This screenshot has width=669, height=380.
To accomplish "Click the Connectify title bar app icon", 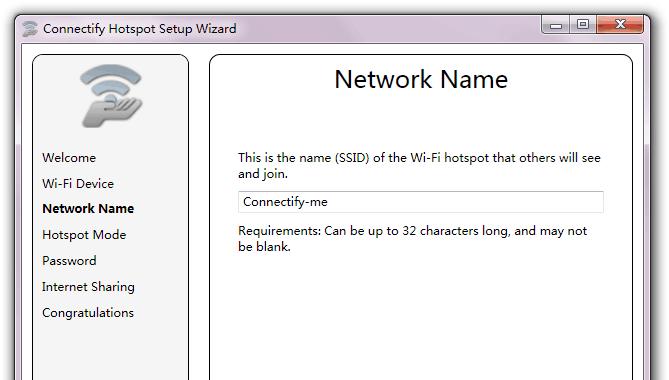I will coord(29,29).
